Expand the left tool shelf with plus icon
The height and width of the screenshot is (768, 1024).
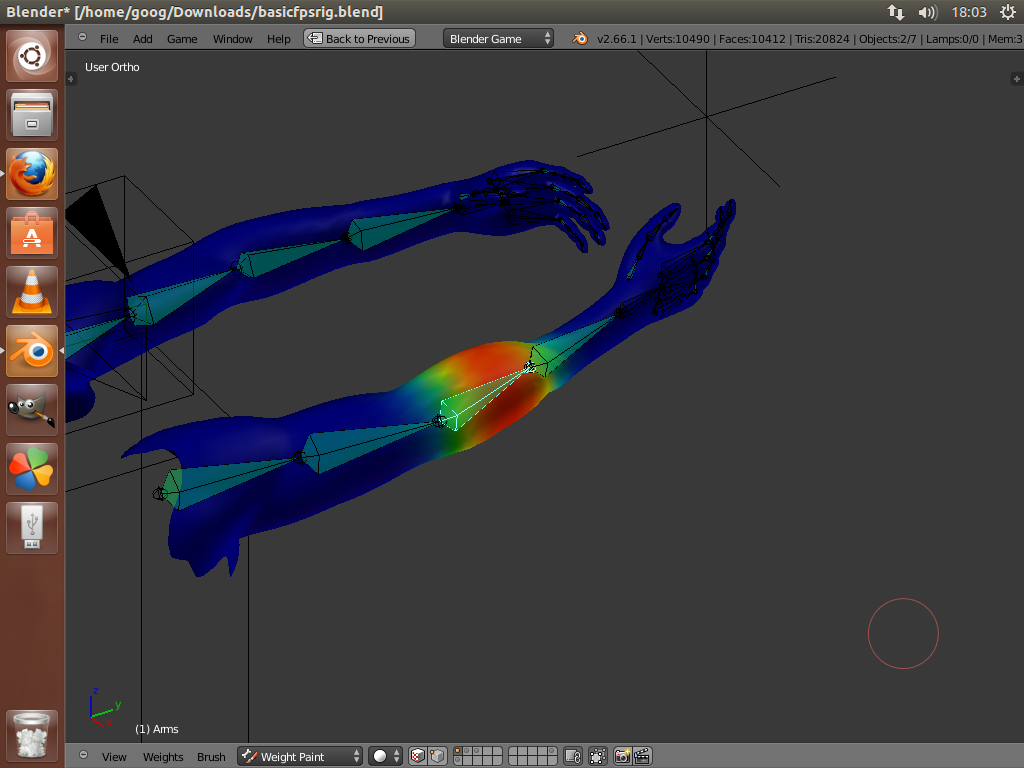[x=71, y=79]
